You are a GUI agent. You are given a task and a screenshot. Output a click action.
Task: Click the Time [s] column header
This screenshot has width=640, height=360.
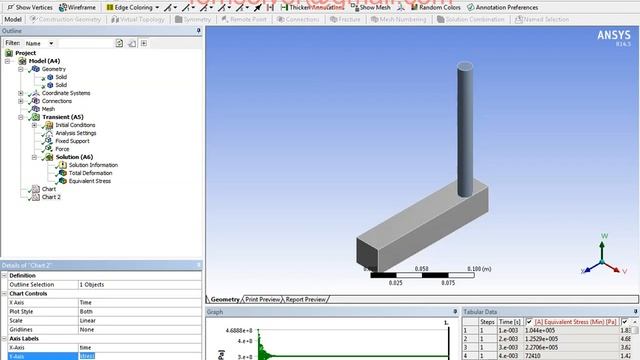tap(509, 322)
